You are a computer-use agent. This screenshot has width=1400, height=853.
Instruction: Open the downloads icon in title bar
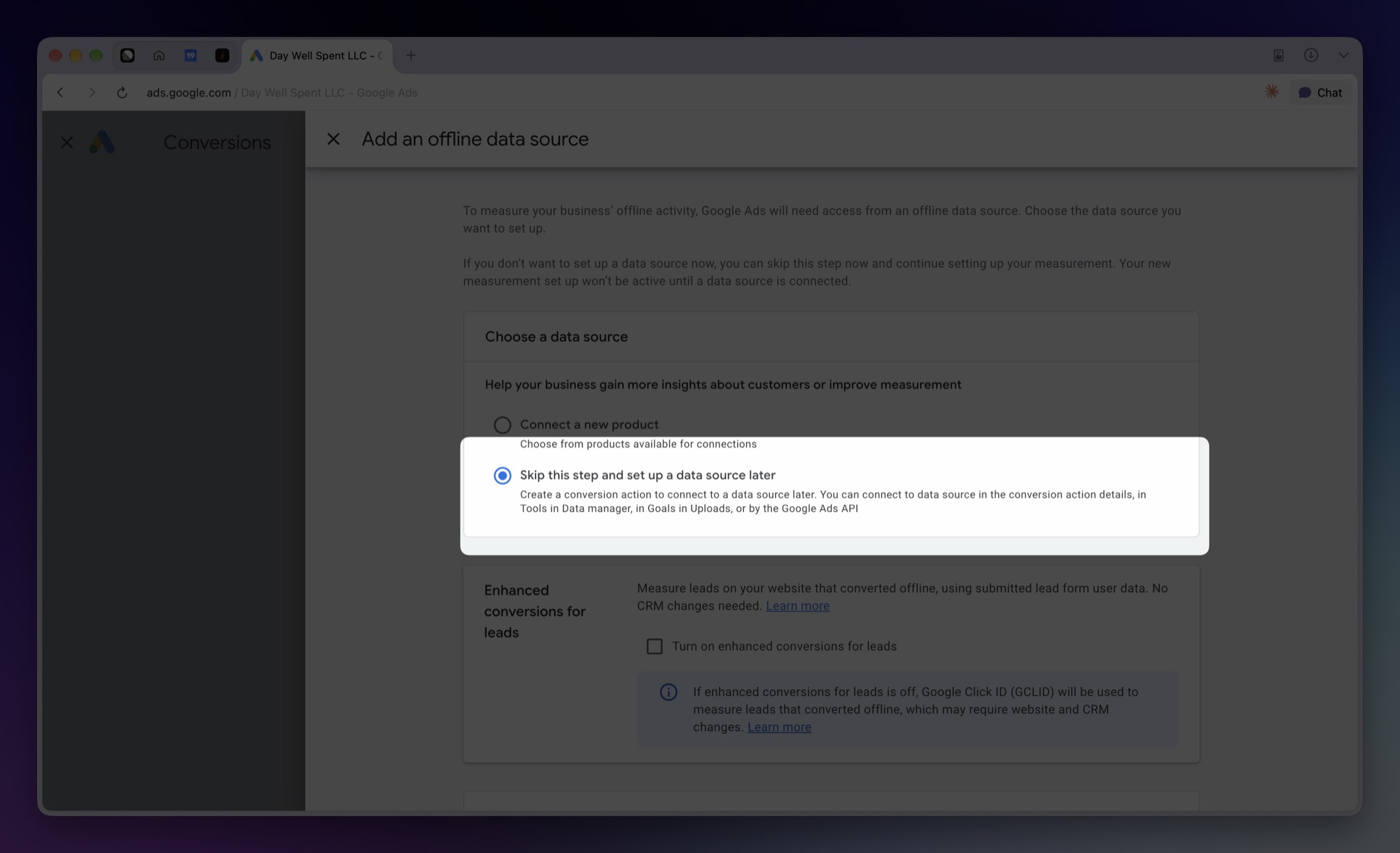(1311, 55)
